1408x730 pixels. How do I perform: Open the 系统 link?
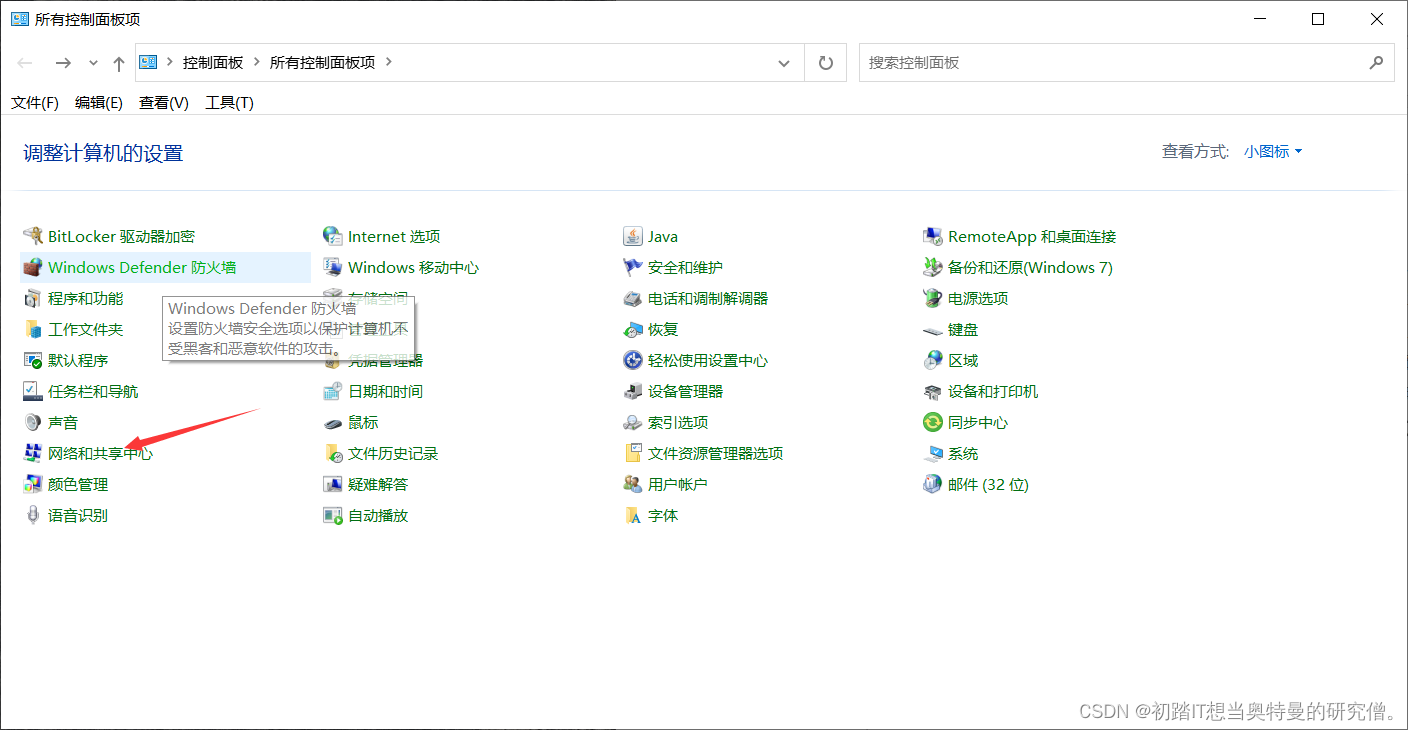(x=963, y=454)
